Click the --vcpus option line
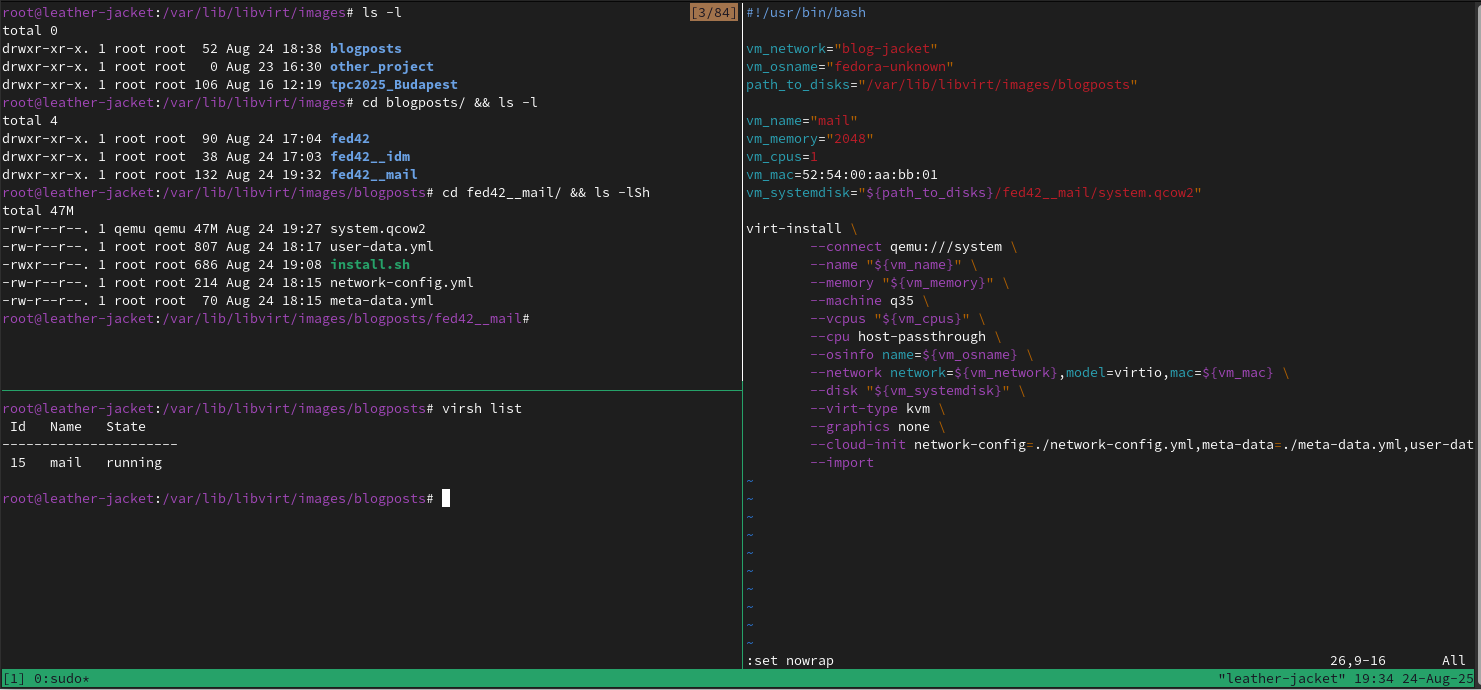The height and width of the screenshot is (690, 1481). pos(898,318)
